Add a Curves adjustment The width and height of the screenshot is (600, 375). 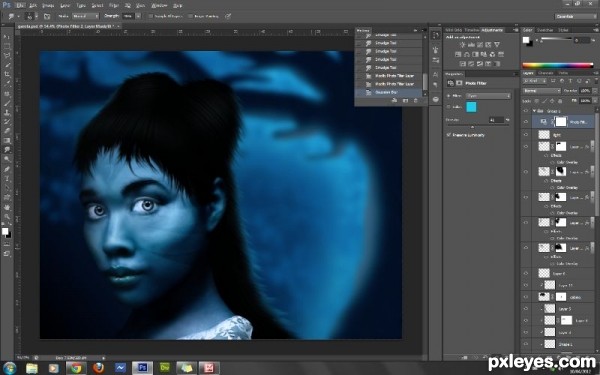479,45
